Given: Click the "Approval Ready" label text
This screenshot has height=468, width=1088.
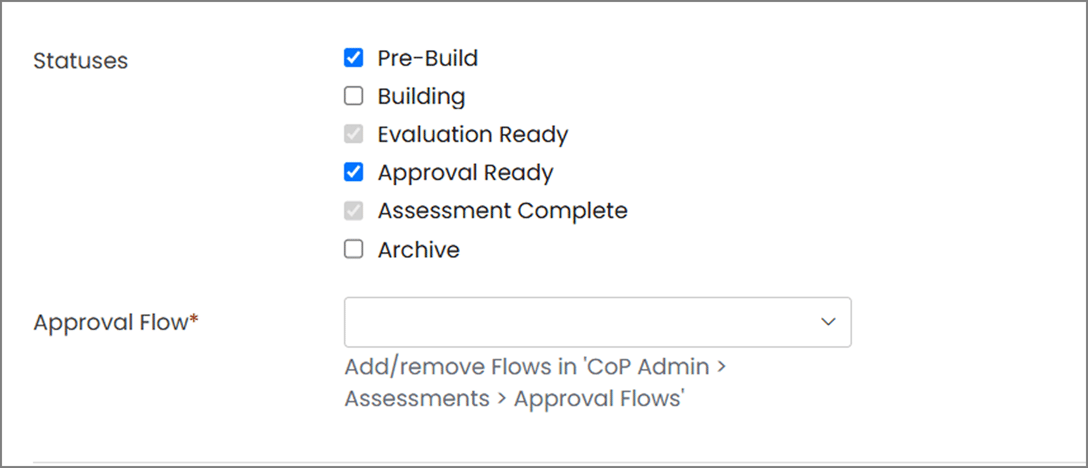Looking at the screenshot, I should (465, 173).
